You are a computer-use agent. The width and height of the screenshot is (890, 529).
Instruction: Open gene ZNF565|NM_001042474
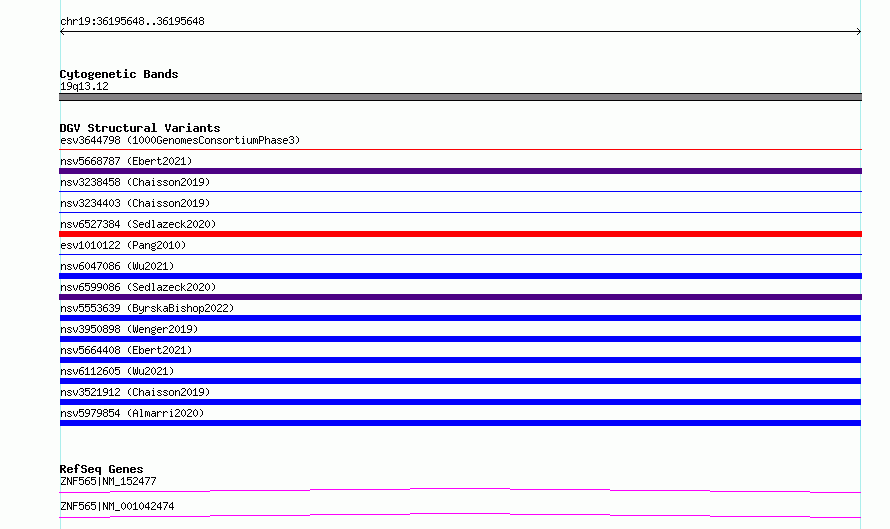click(117, 506)
